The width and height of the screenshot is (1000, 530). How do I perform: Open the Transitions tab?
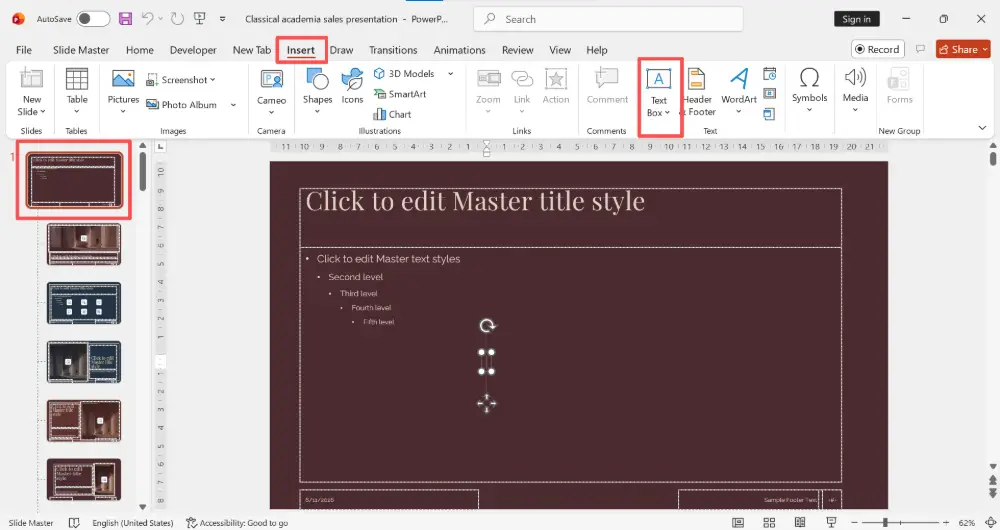(x=393, y=50)
